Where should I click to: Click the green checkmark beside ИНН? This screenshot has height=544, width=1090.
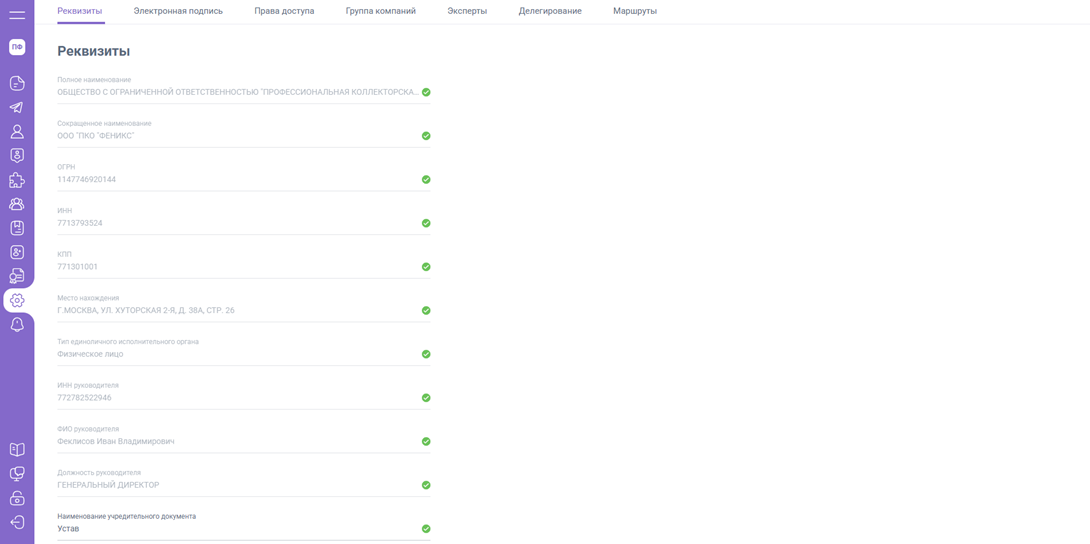point(426,224)
